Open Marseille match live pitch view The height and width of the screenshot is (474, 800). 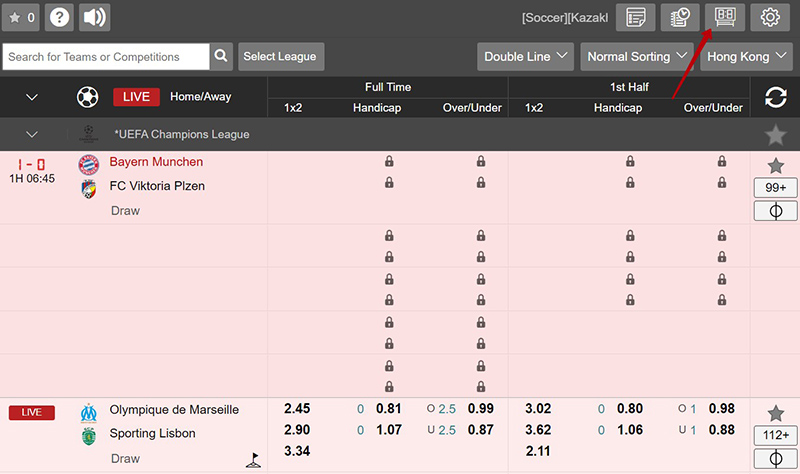coord(776,459)
